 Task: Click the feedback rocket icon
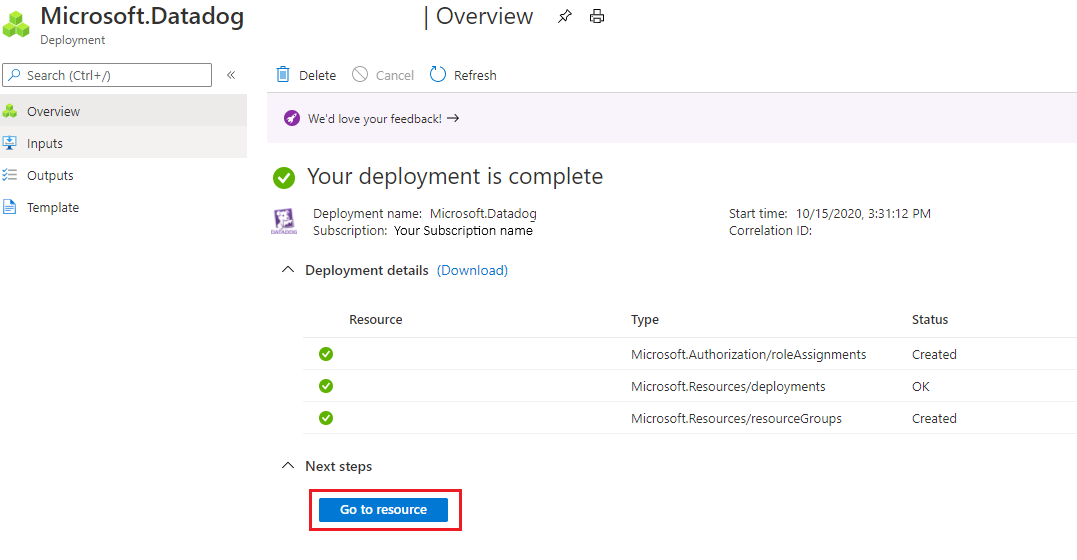pyautogui.click(x=292, y=118)
